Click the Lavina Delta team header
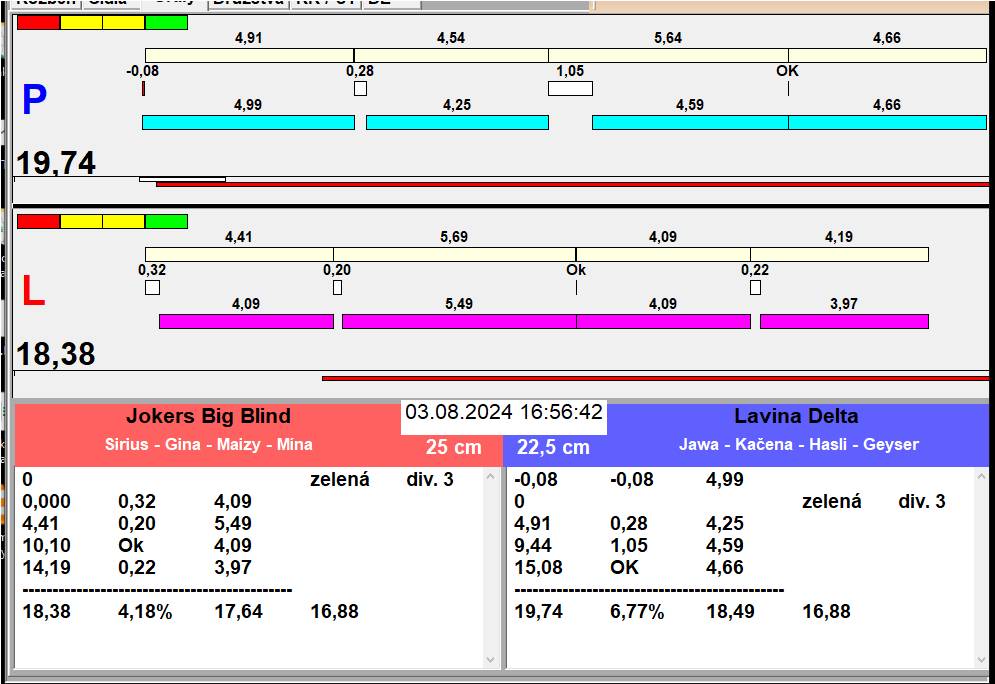This screenshot has width=995, height=684. coord(796,417)
